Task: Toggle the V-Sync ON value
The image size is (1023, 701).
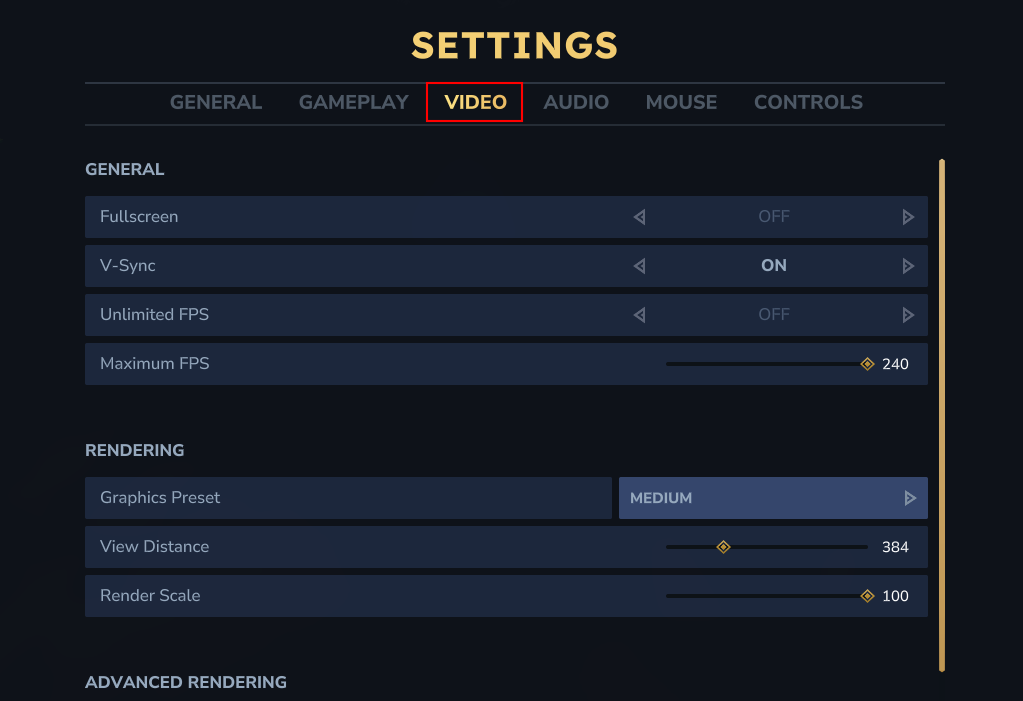Action: pos(774,266)
